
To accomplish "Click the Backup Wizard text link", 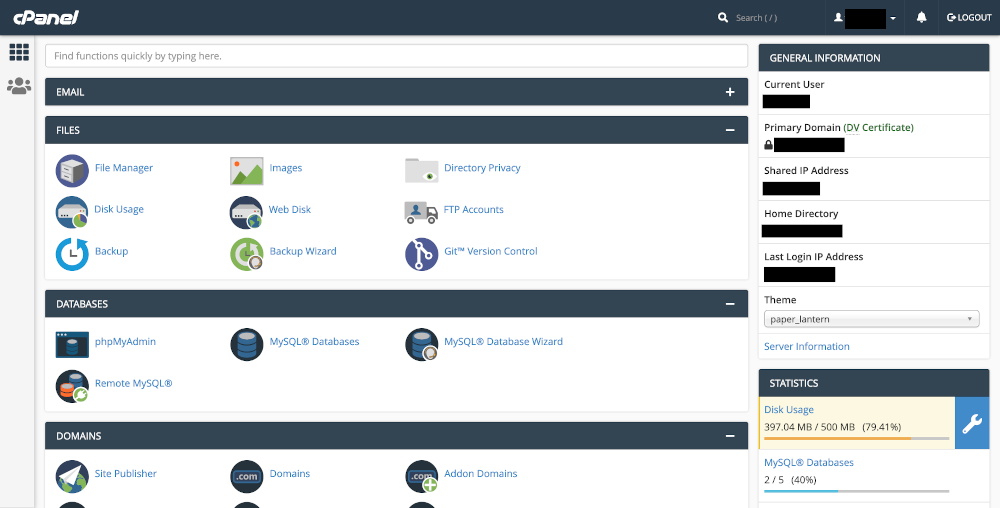I will [303, 251].
